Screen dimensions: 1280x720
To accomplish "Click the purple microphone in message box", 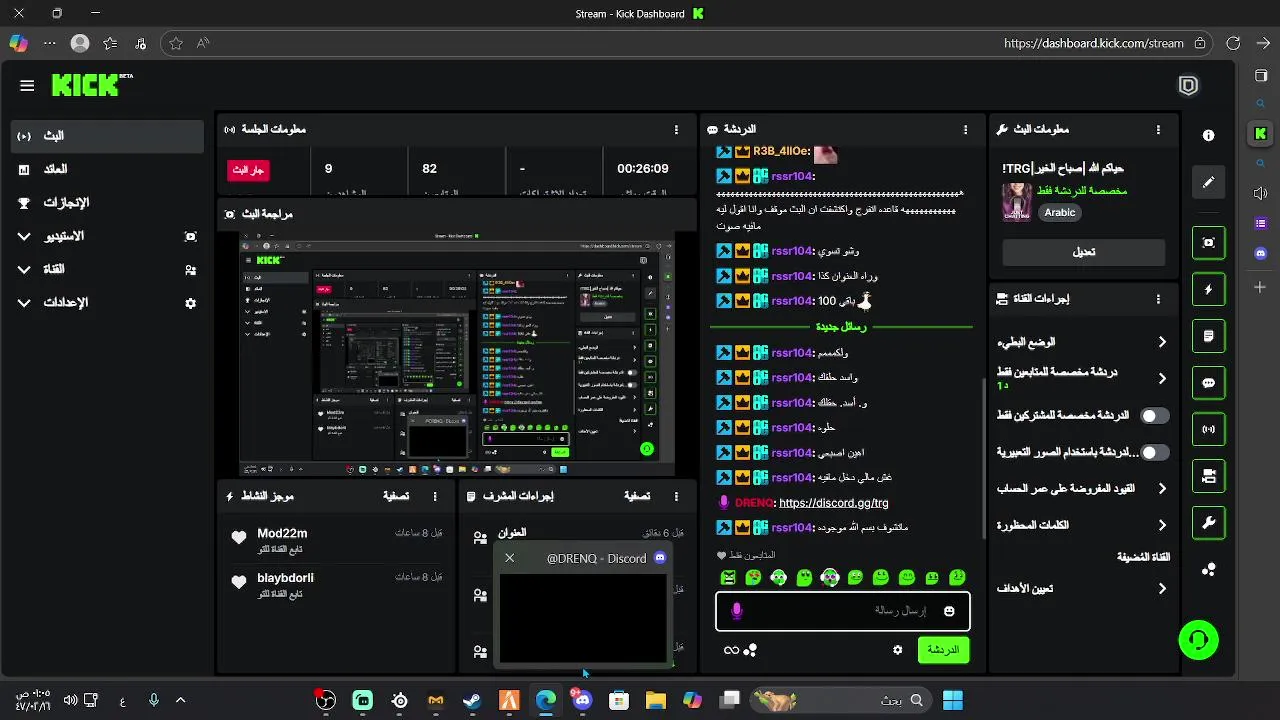I will pyautogui.click(x=737, y=611).
